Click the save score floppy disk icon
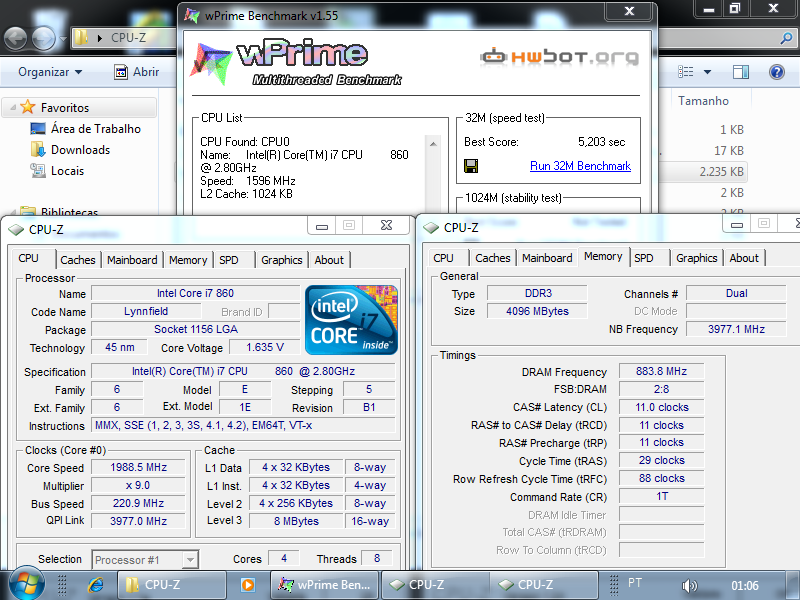The width and height of the screenshot is (800, 600). pos(471,166)
